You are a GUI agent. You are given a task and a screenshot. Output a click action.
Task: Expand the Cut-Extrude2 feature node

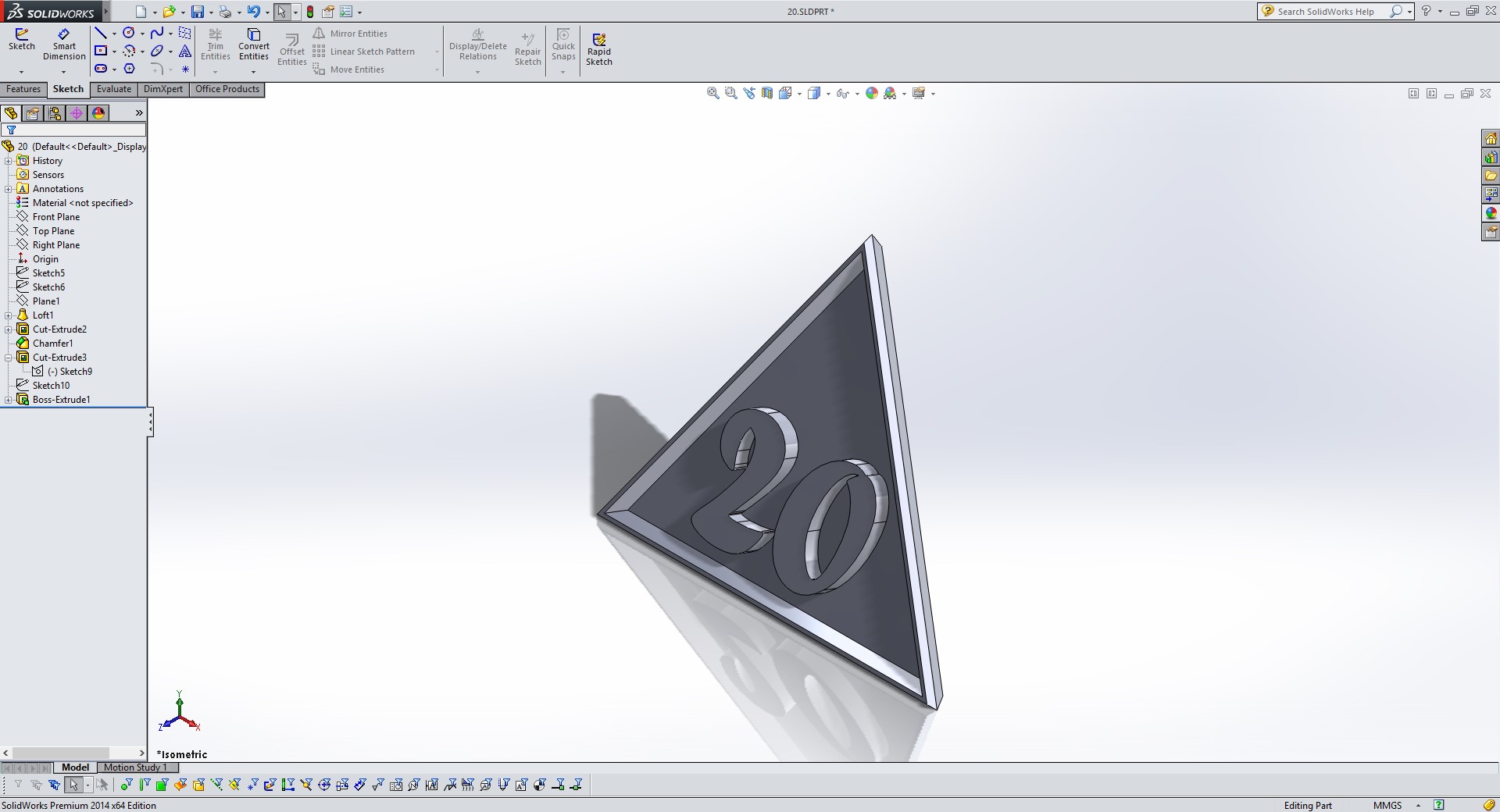pos(9,329)
